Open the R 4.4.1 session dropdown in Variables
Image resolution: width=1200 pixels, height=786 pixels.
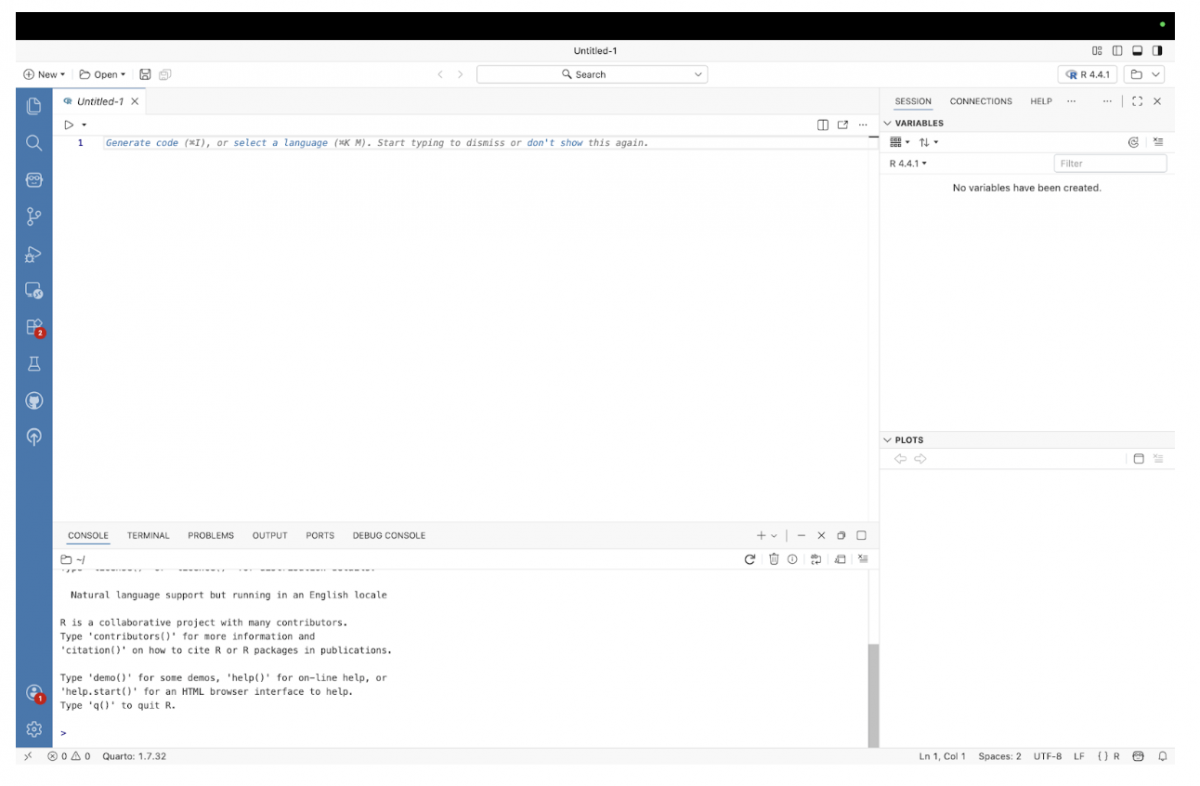coord(908,163)
